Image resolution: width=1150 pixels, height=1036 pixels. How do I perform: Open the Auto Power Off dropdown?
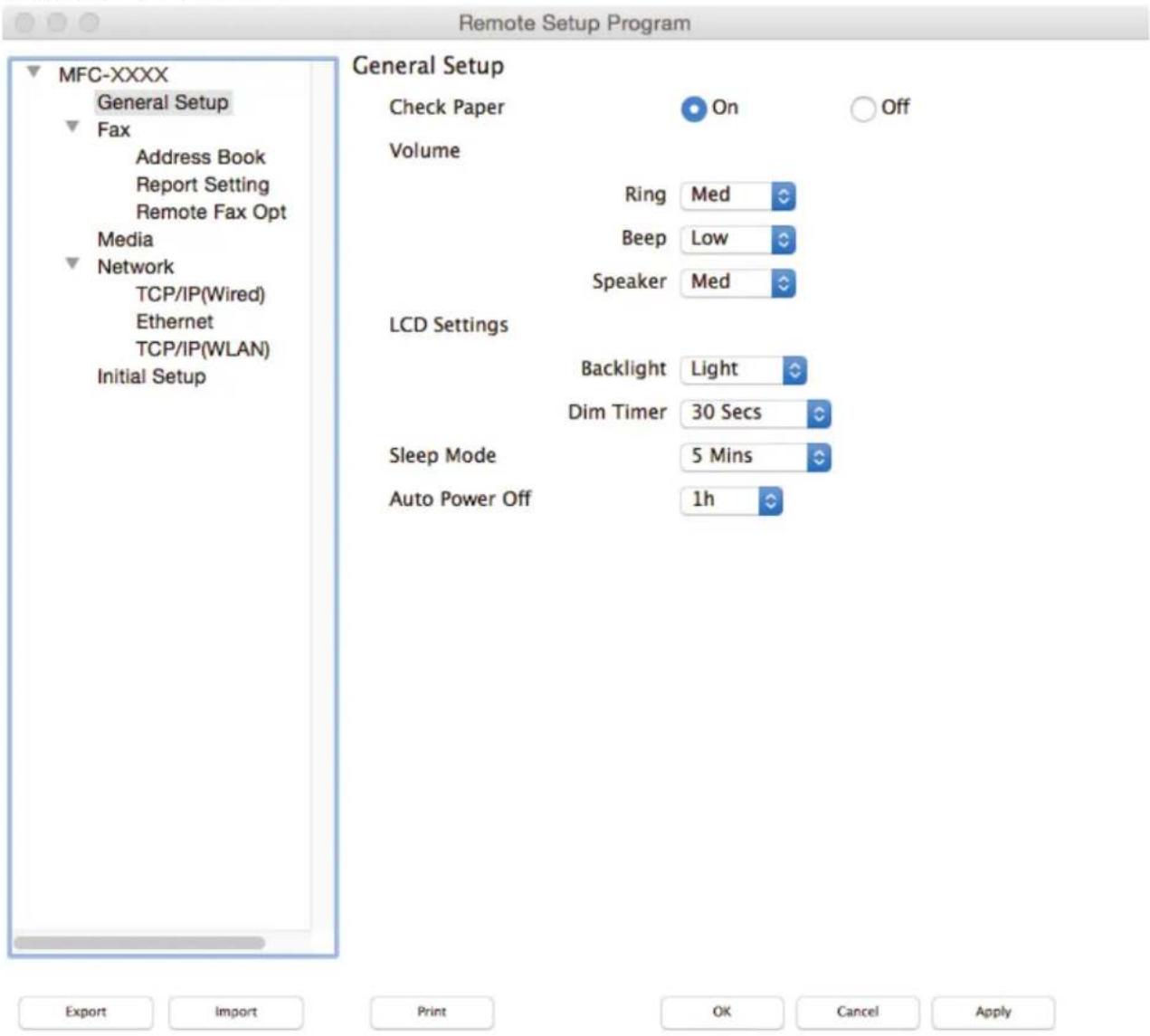(x=731, y=499)
